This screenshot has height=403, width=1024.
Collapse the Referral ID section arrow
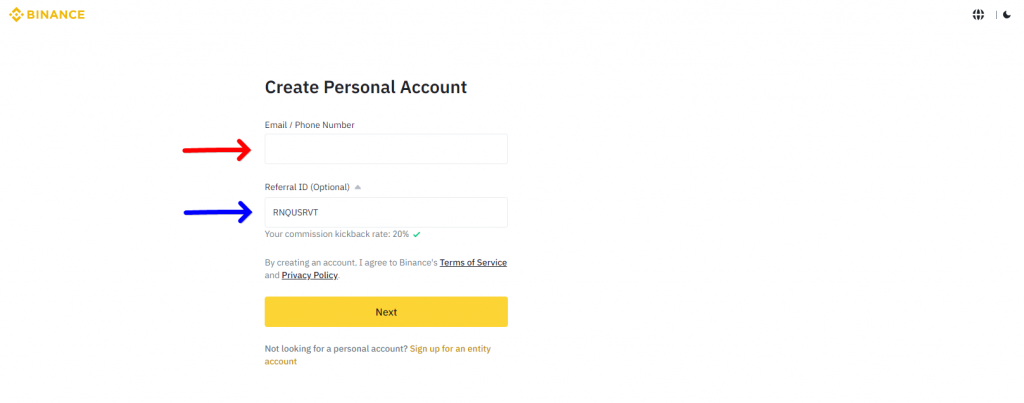click(x=358, y=187)
